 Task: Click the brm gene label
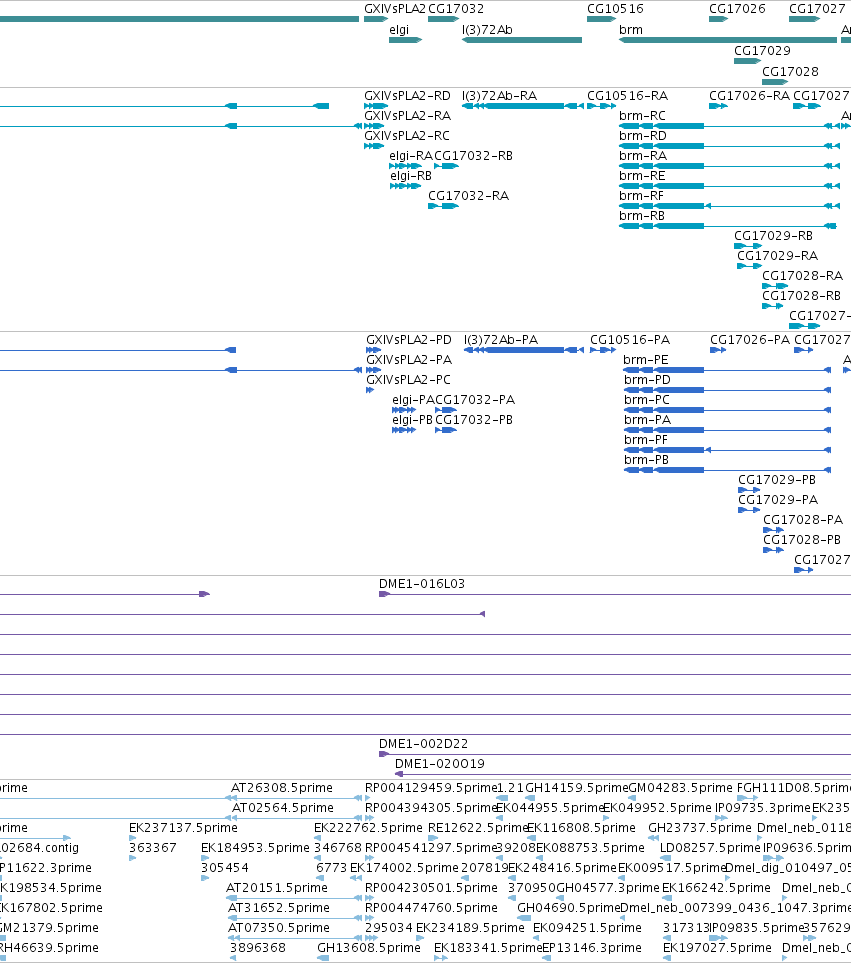[x=631, y=29]
